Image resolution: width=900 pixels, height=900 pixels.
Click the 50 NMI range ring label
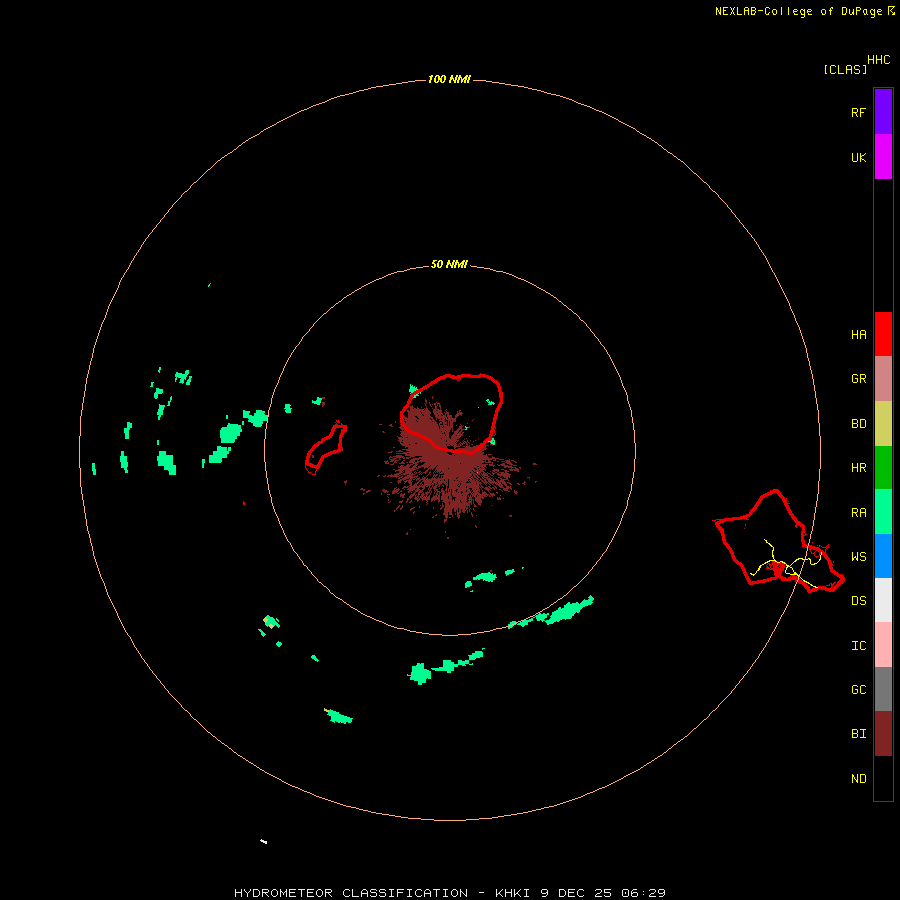click(449, 265)
